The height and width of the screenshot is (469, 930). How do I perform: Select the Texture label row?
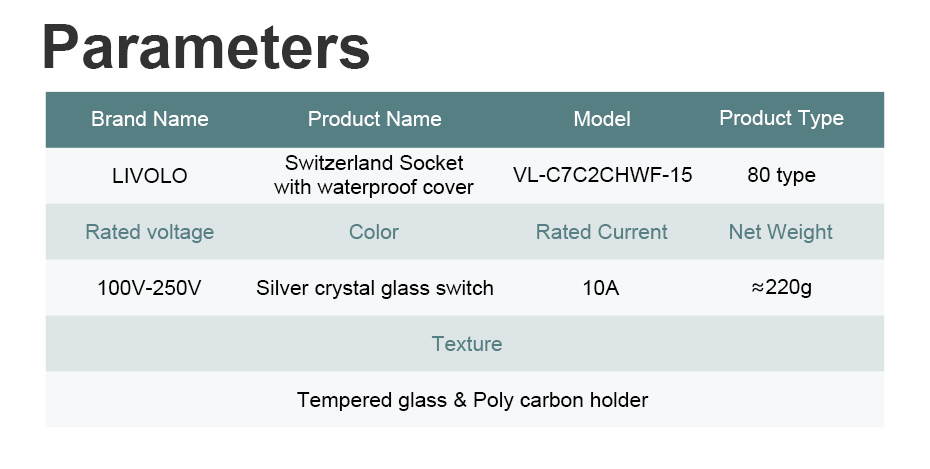[x=465, y=344]
